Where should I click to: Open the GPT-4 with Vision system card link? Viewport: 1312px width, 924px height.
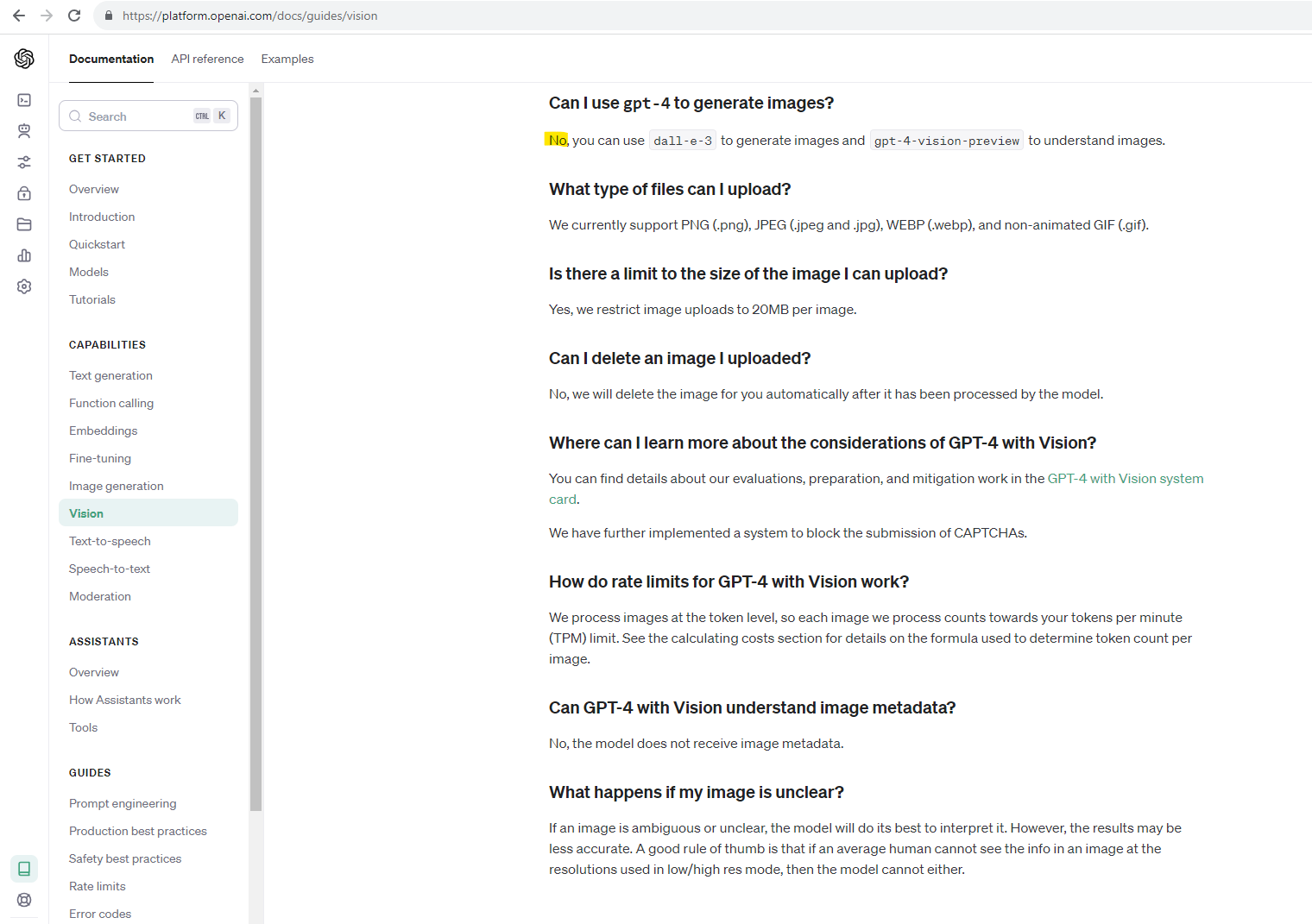(1126, 479)
